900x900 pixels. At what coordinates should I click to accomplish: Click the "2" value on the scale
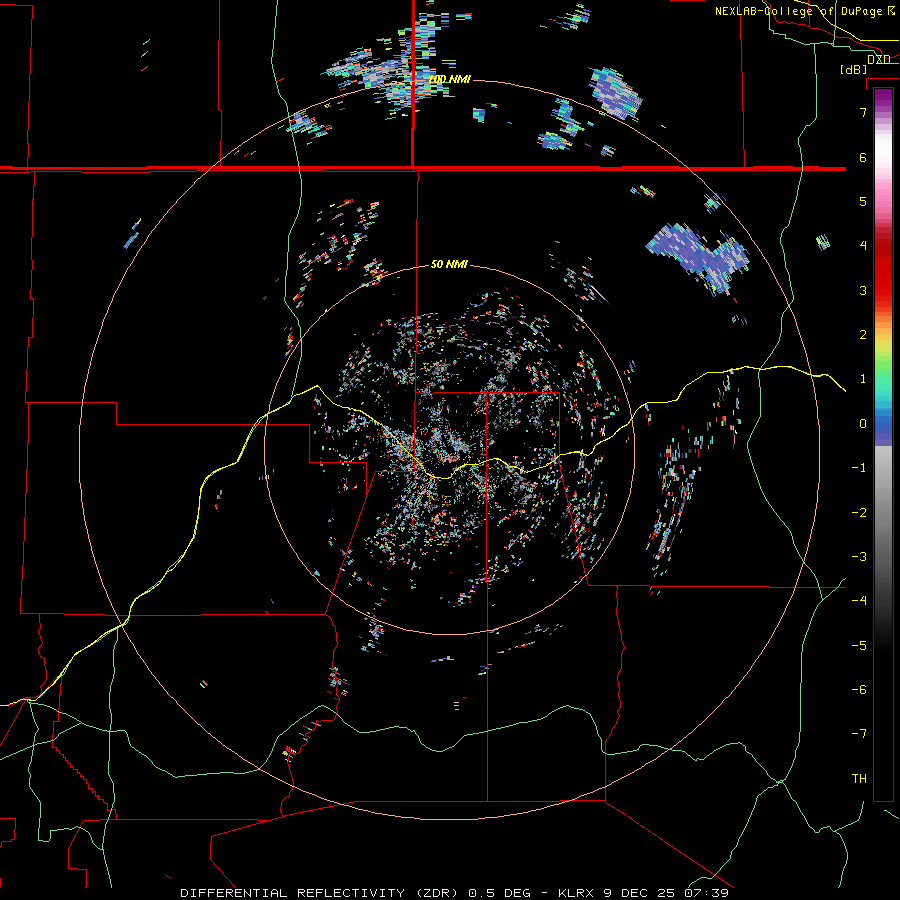[863, 335]
